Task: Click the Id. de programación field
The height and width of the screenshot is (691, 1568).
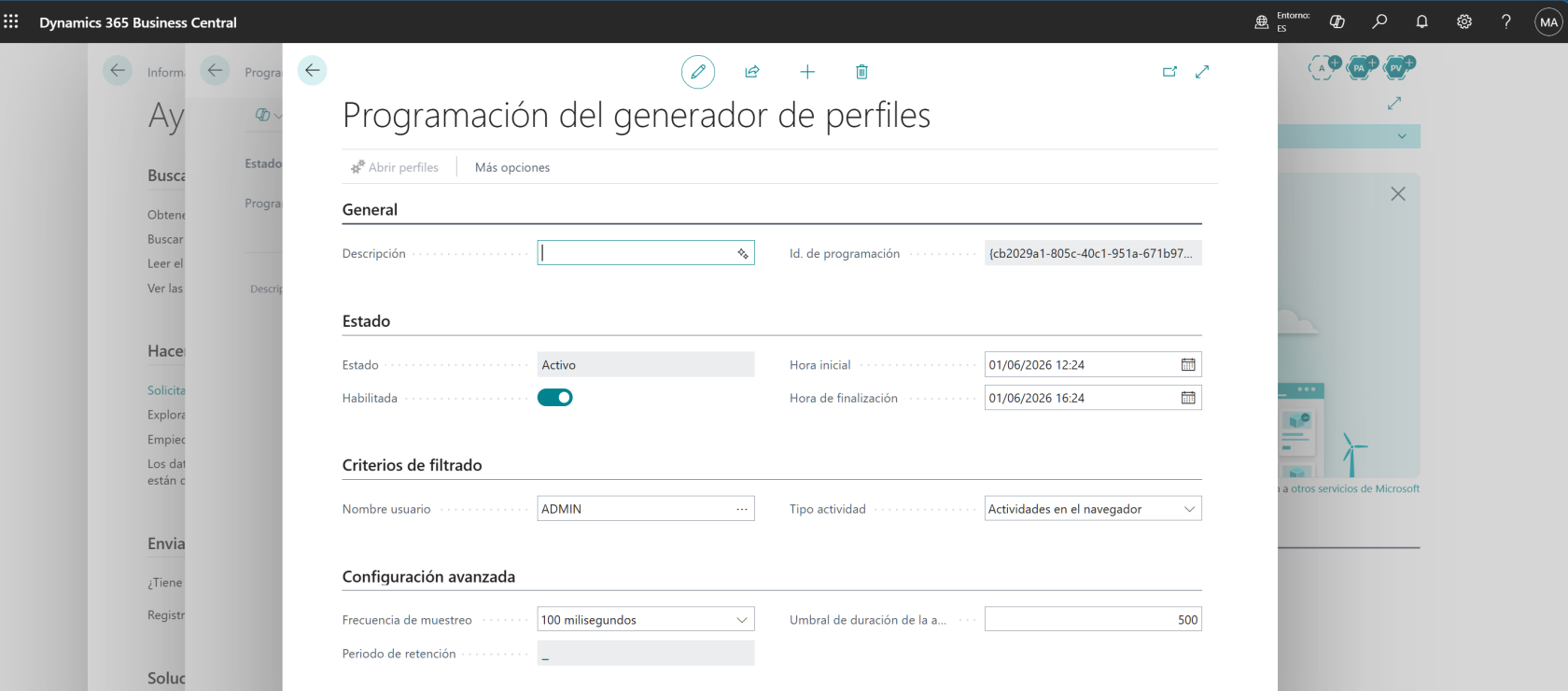Action: click(x=1093, y=253)
